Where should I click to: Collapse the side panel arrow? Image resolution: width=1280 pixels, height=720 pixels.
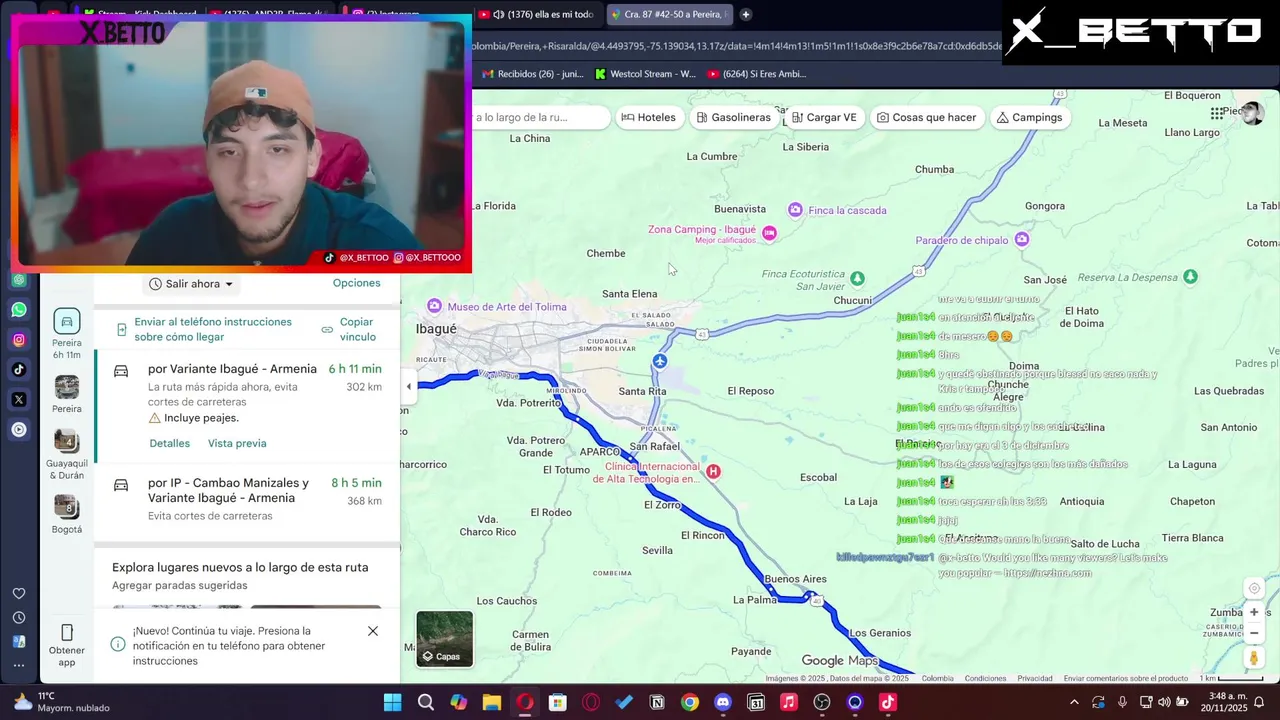[408, 386]
